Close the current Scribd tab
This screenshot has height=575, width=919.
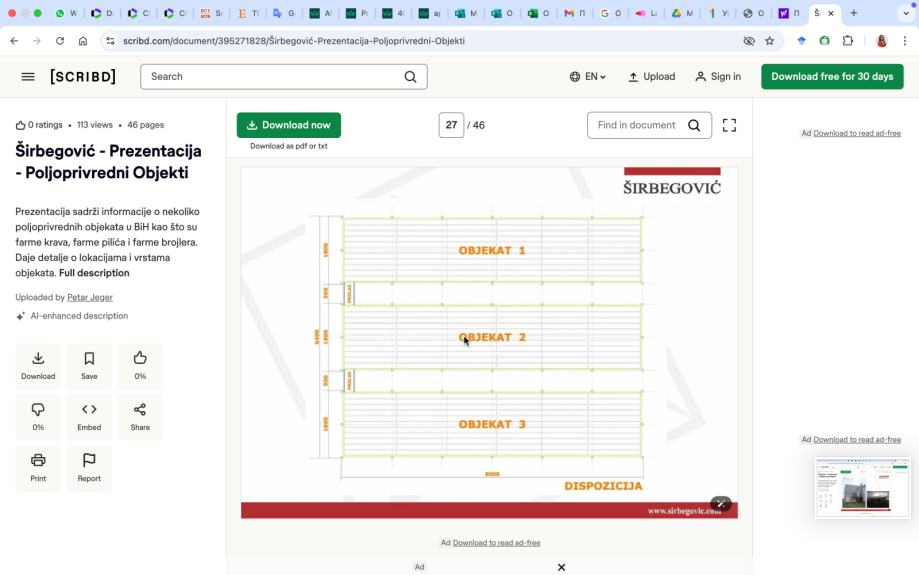[830, 13]
